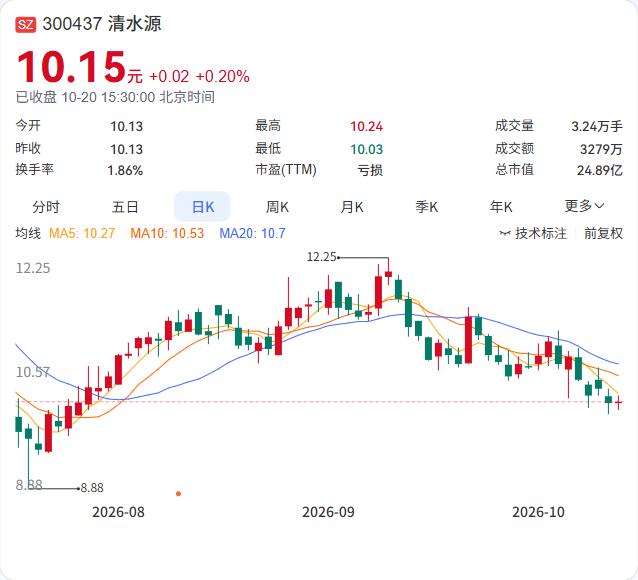This screenshot has width=638, height=580.
Task: Toggle 技术标注 technical annotations
Action: (x=540, y=233)
